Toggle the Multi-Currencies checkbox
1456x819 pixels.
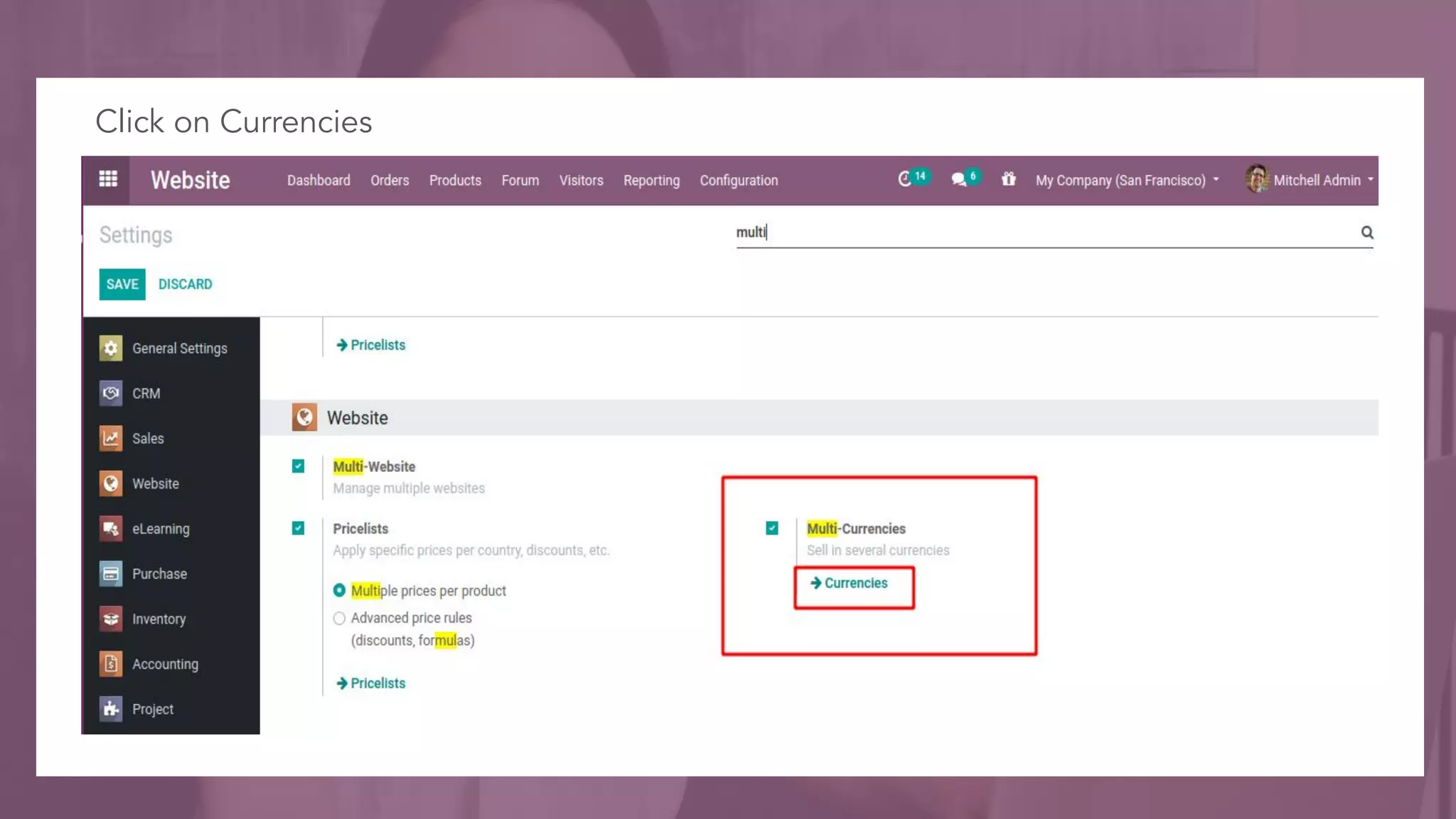point(772,528)
